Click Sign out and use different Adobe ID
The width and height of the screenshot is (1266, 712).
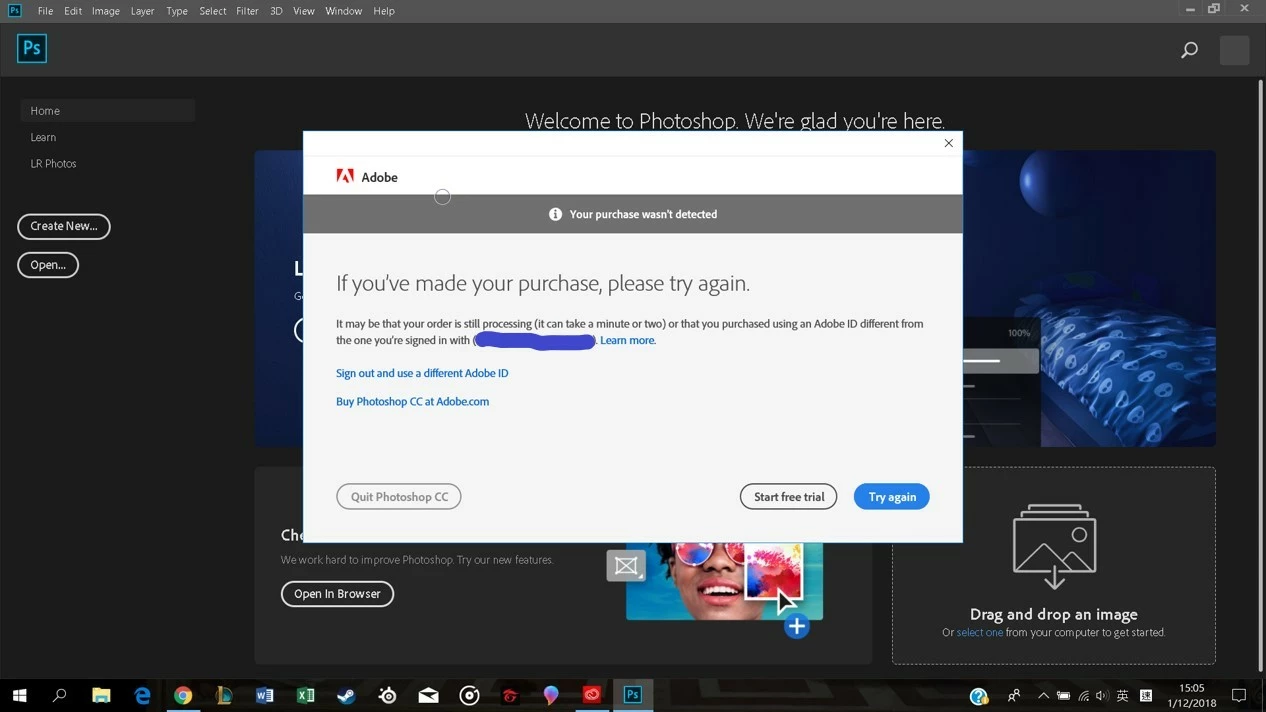click(422, 373)
